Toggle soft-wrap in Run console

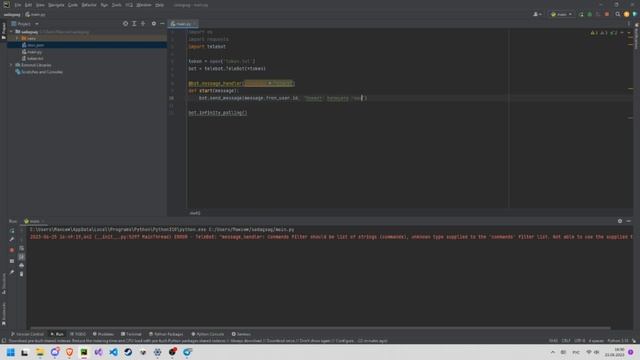pyautogui.click(x=22, y=248)
